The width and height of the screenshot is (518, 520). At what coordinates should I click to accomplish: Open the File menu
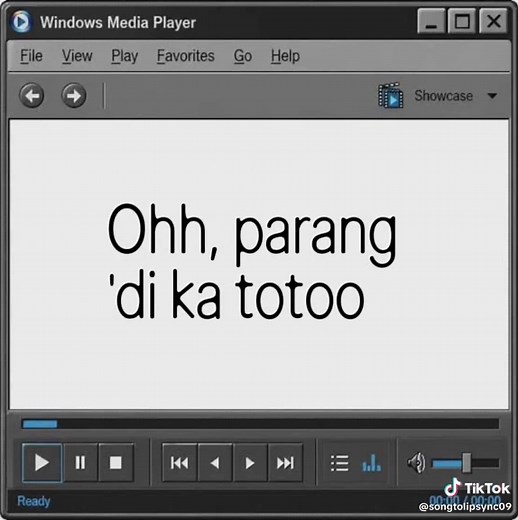(x=31, y=56)
